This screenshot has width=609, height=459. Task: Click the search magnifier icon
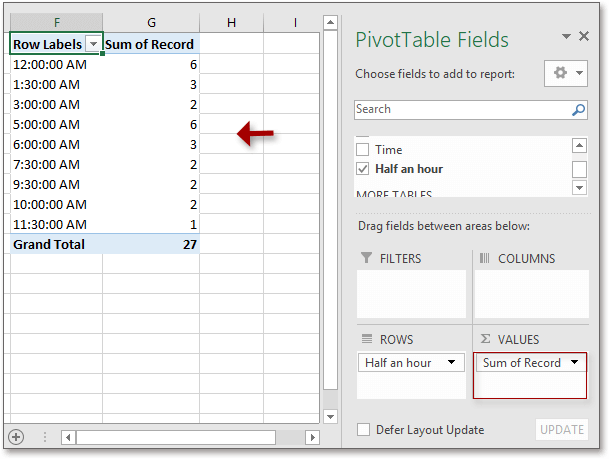(578, 110)
